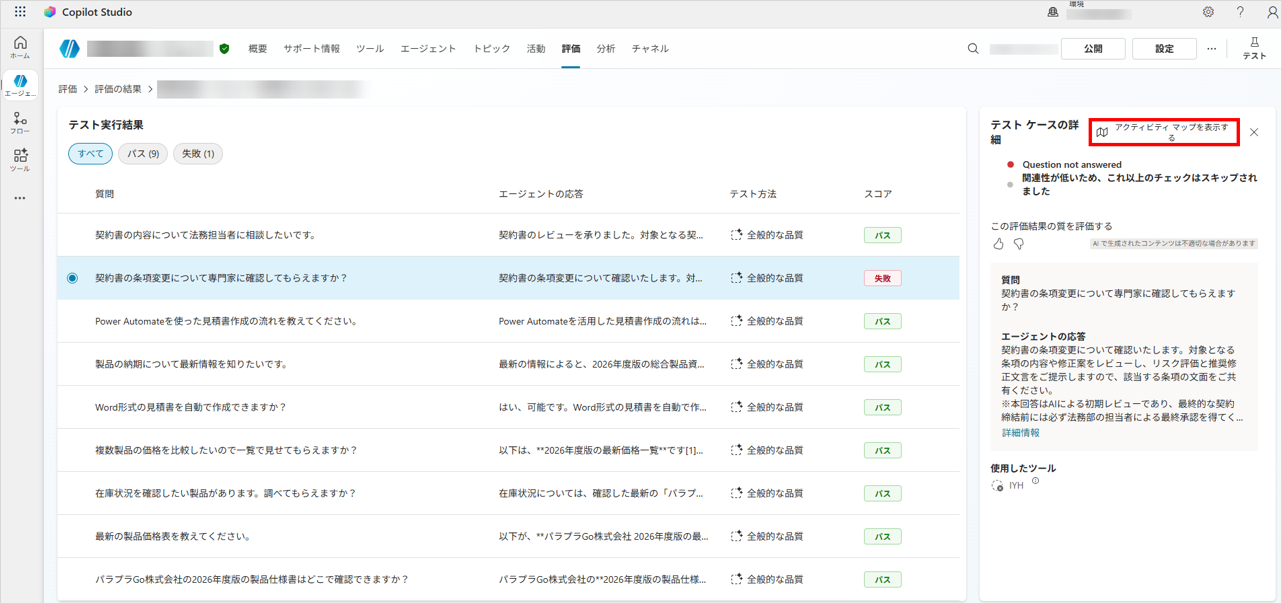Click the search magnifier icon
1282x604 pixels.
973,48
